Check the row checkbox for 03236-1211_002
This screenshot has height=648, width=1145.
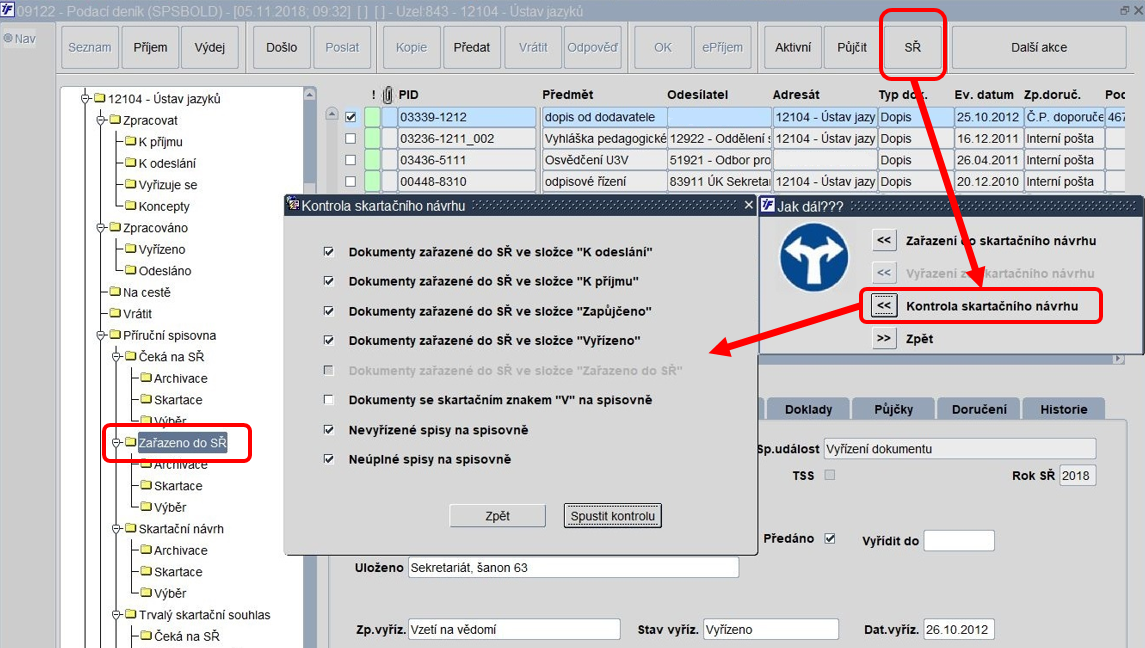[351, 138]
